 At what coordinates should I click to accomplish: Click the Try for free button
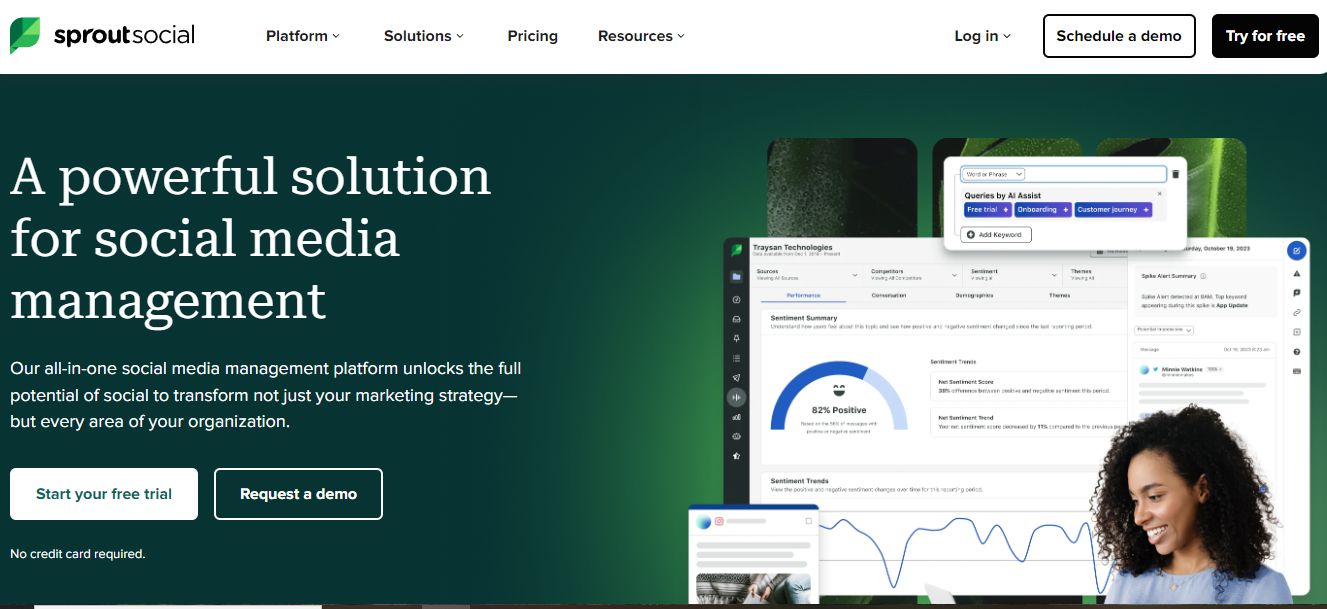[1265, 36]
